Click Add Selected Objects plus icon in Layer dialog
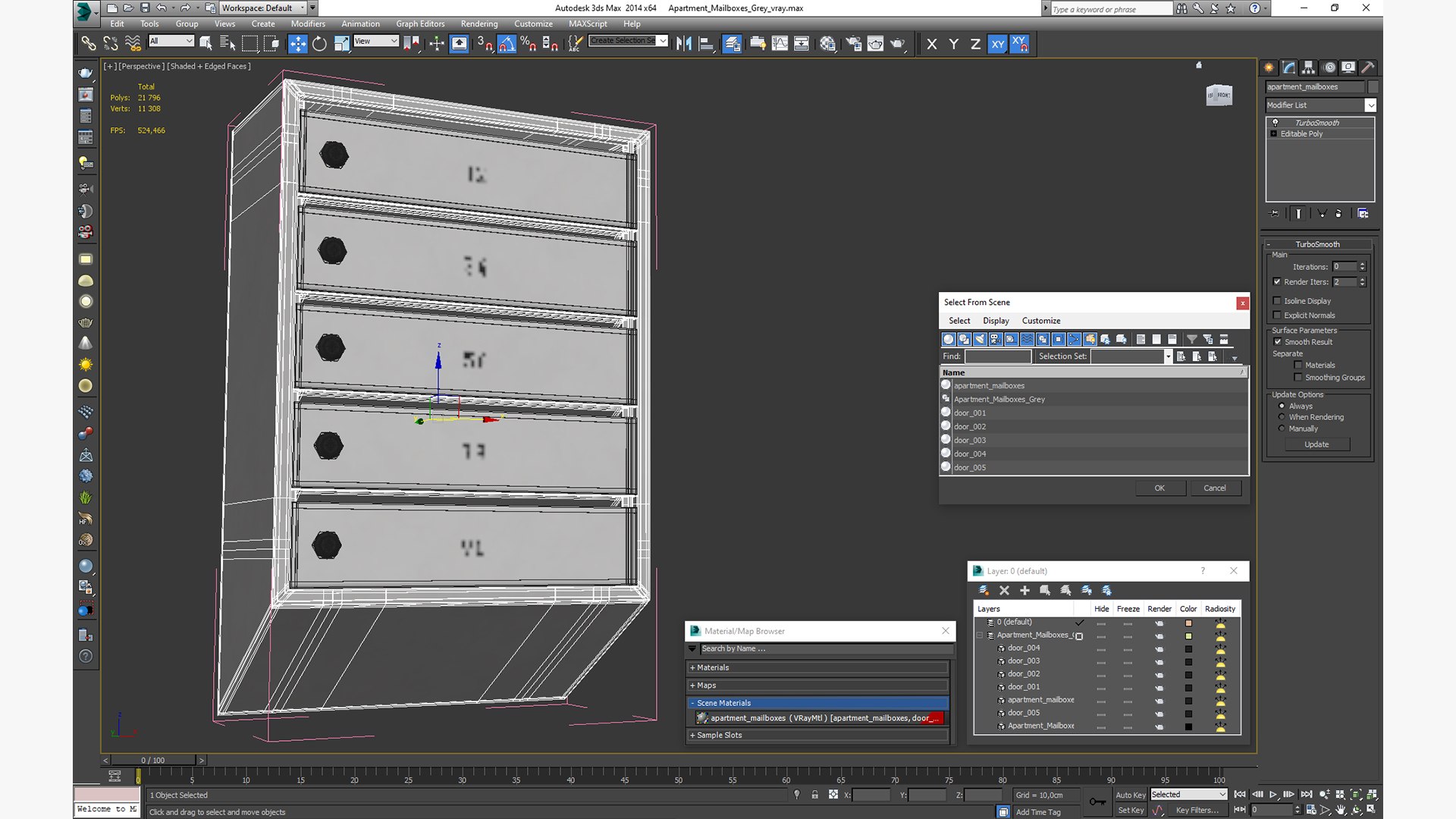 coord(1025,590)
